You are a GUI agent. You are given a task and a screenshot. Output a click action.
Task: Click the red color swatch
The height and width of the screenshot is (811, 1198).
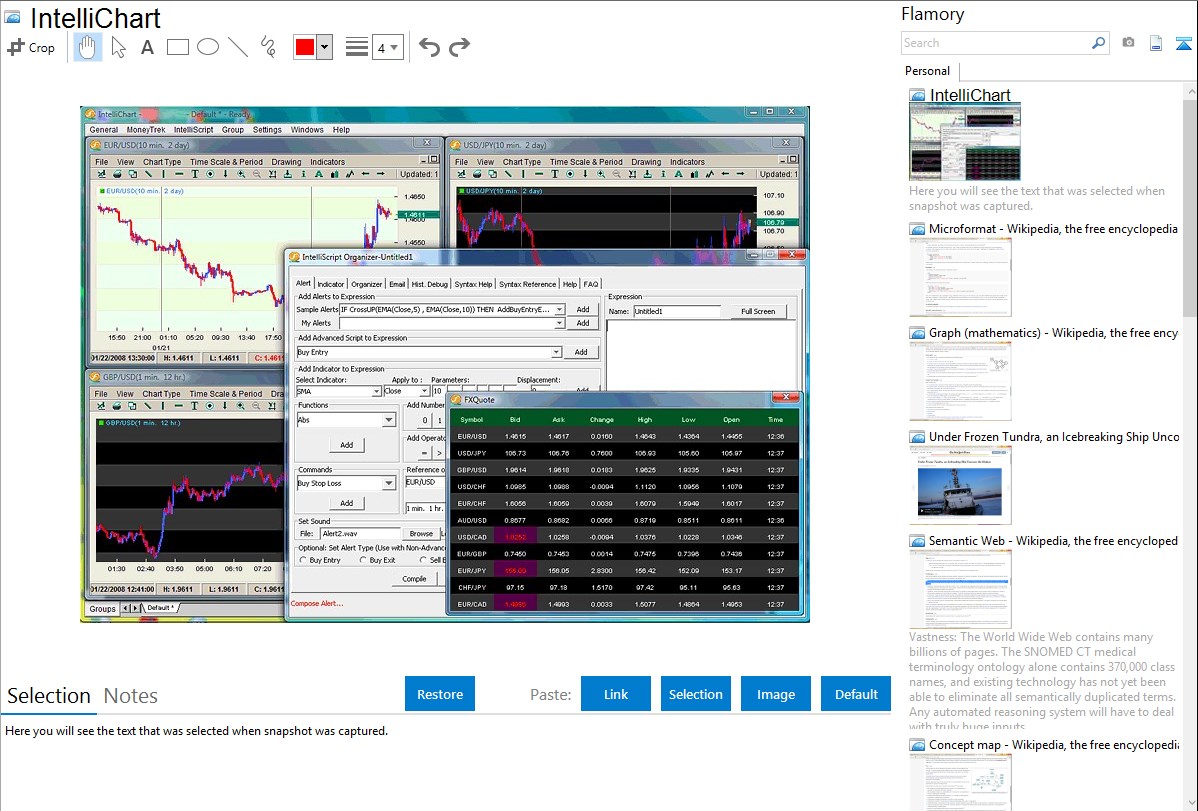[x=305, y=47]
